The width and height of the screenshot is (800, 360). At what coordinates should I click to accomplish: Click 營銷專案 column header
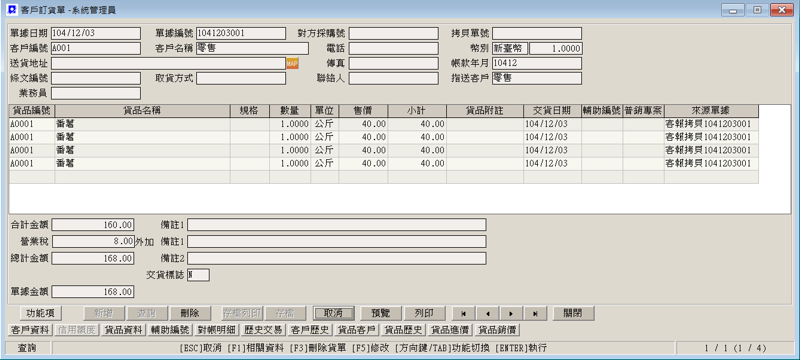(x=643, y=111)
